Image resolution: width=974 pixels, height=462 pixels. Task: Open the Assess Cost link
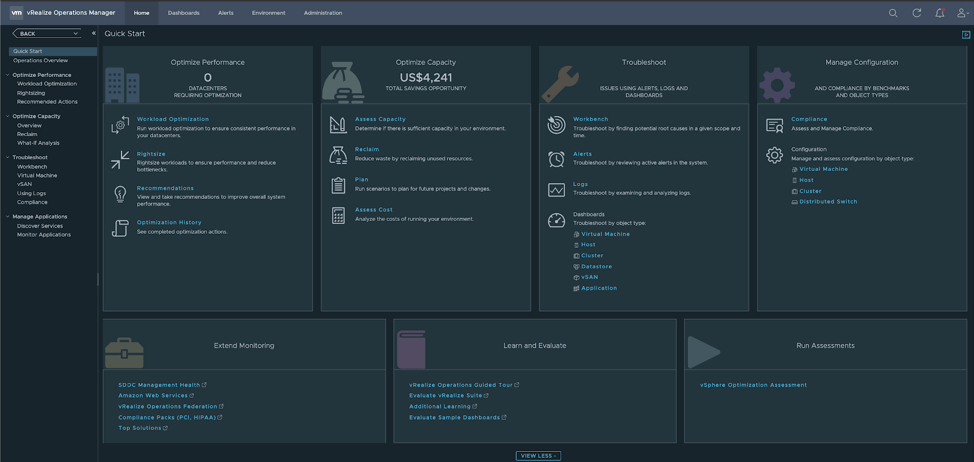[x=374, y=210]
